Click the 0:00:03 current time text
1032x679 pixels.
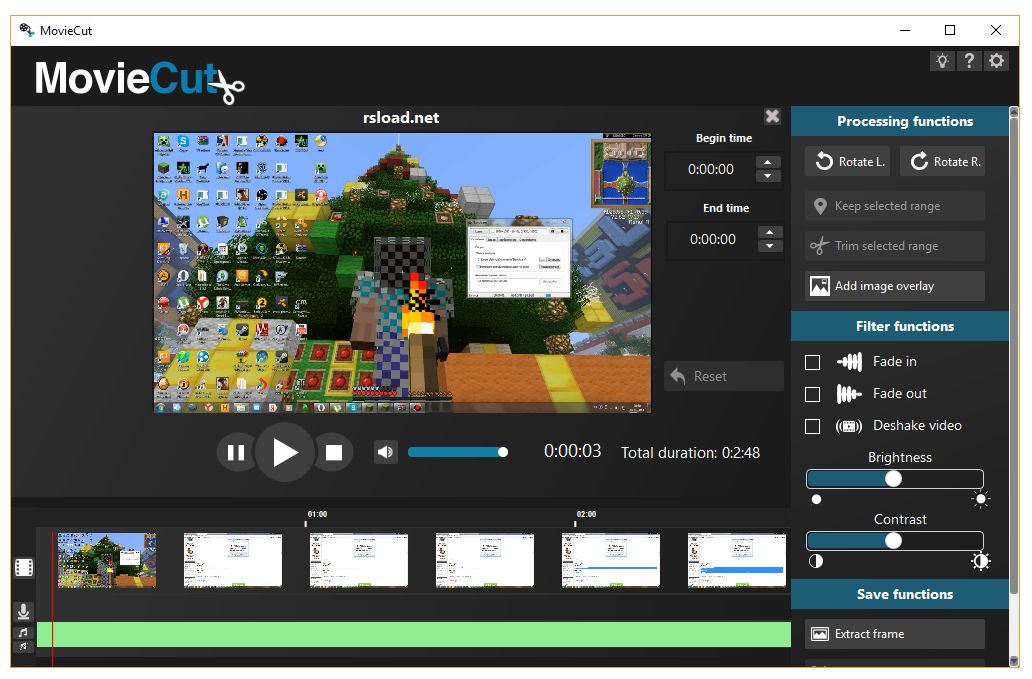(573, 451)
